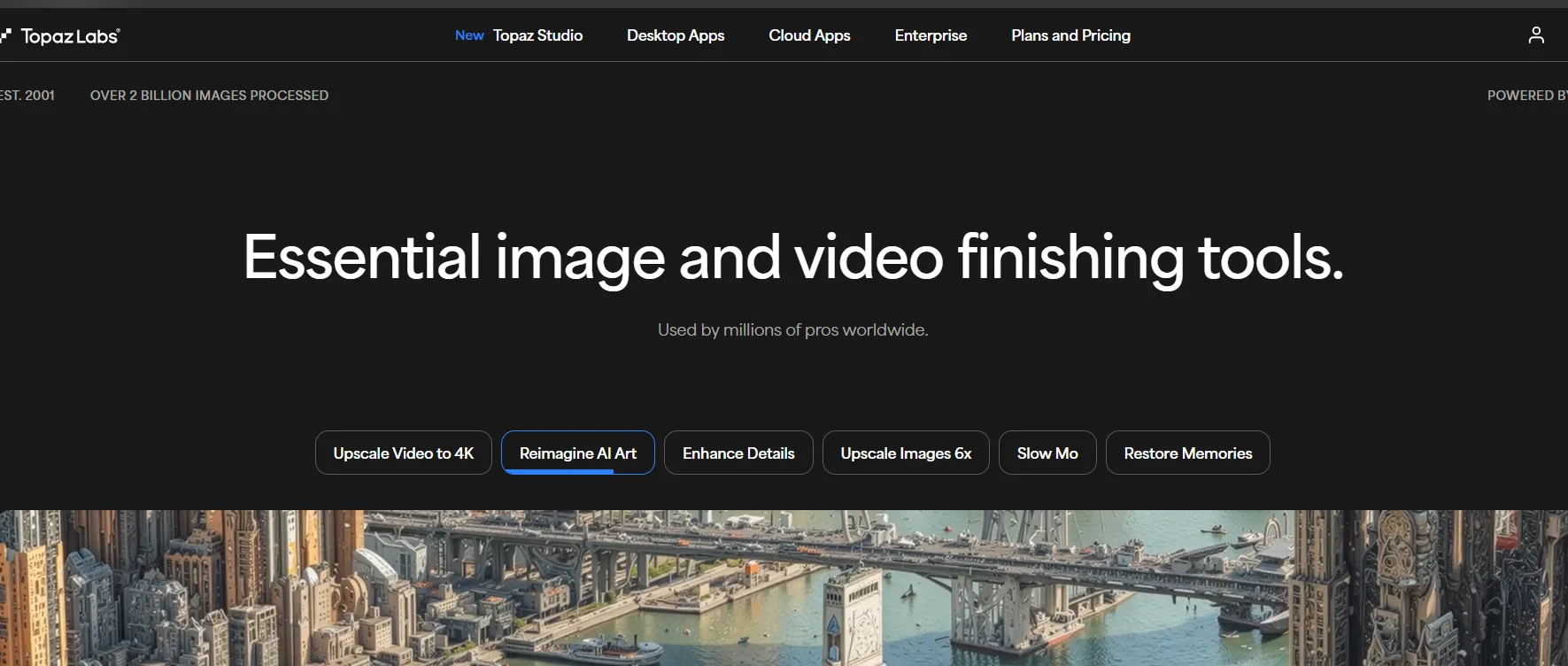Select the Upscale Video to 4K tab
The width and height of the screenshot is (1568, 666).
[404, 453]
